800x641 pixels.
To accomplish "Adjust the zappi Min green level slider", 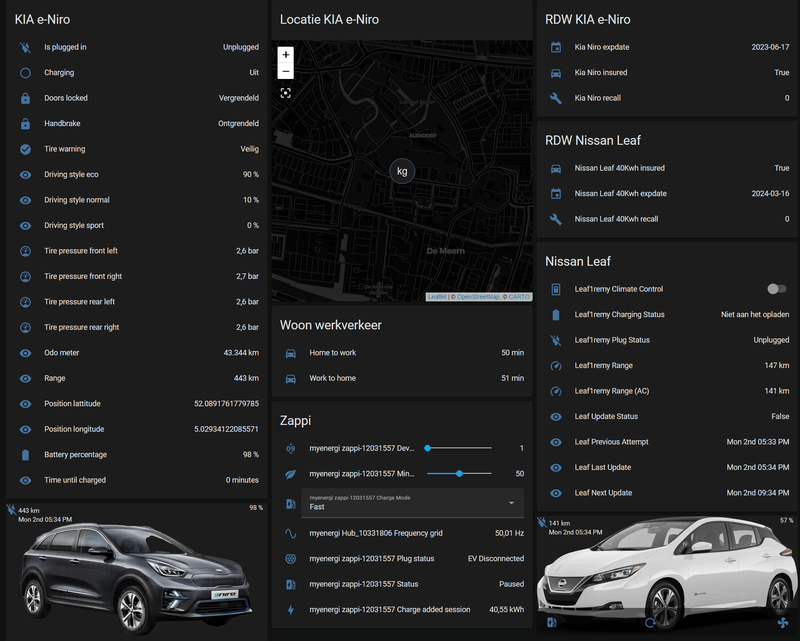I will [459, 473].
